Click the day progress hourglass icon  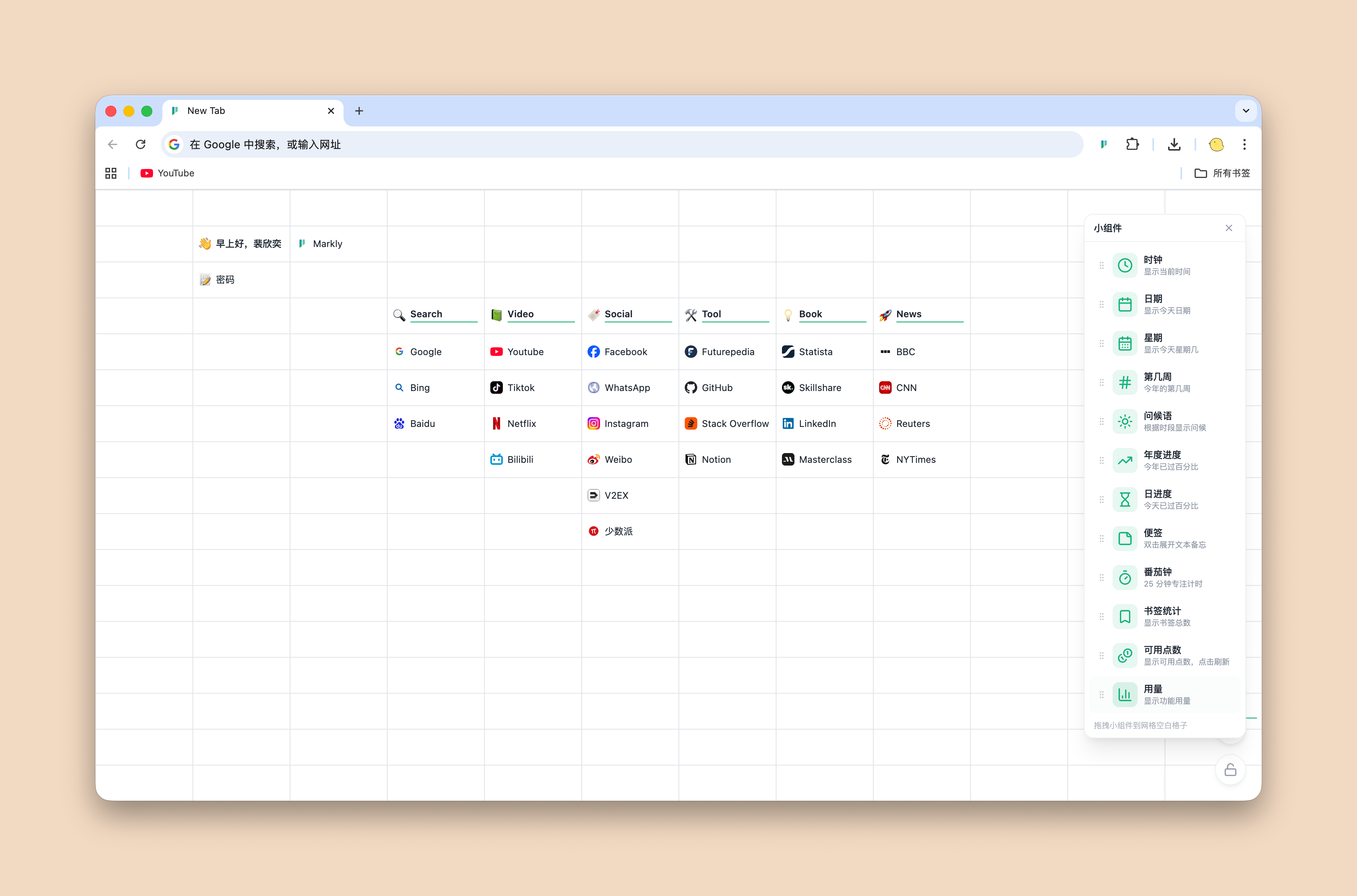point(1124,500)
